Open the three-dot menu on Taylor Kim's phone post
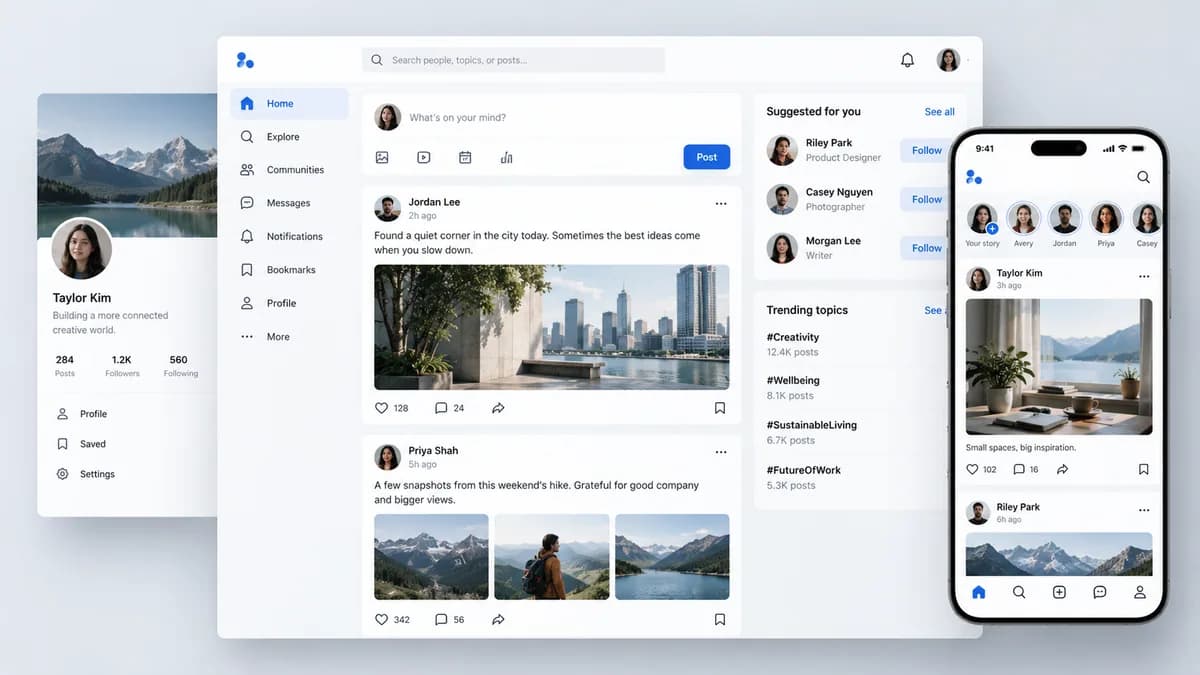The image size is (1200, 675). pyautogui.click(x=1144, y=277)
